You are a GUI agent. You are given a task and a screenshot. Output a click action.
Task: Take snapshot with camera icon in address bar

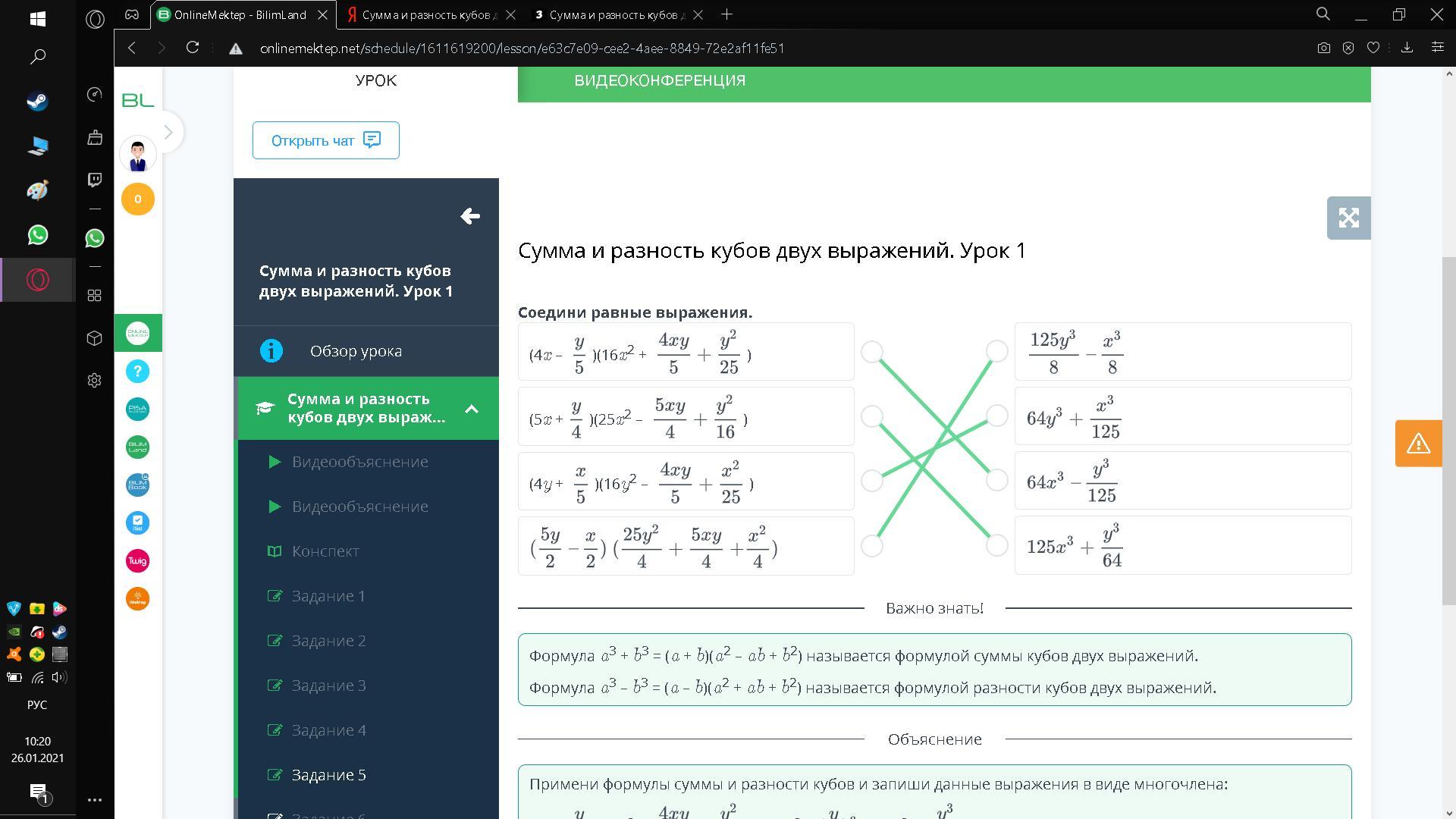pos(1324,48)
